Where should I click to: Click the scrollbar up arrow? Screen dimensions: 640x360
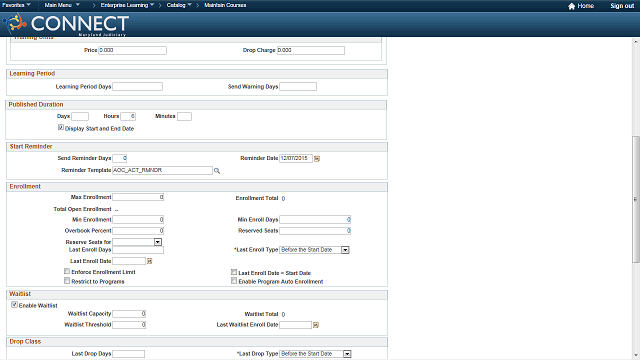(636, 42)
